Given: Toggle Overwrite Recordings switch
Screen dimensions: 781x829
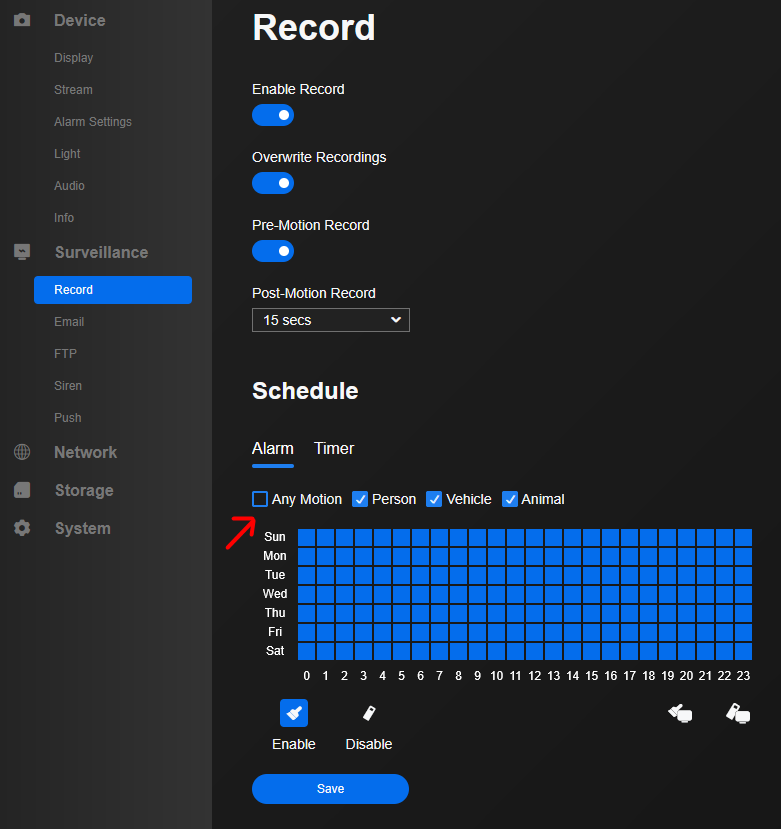Looking at the screenshot, I should tap(273, 183).
